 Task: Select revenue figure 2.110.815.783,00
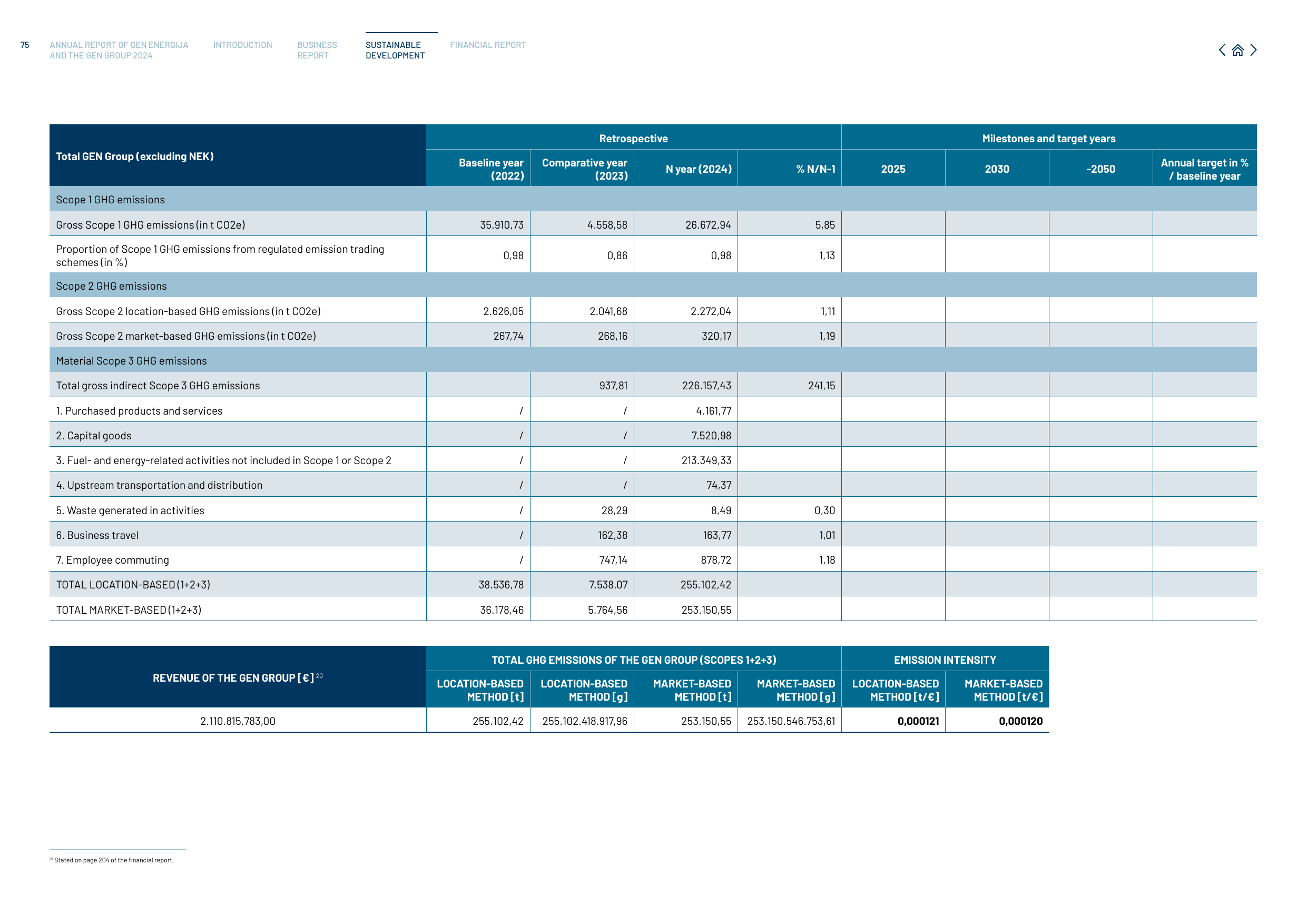pos(238,721)
